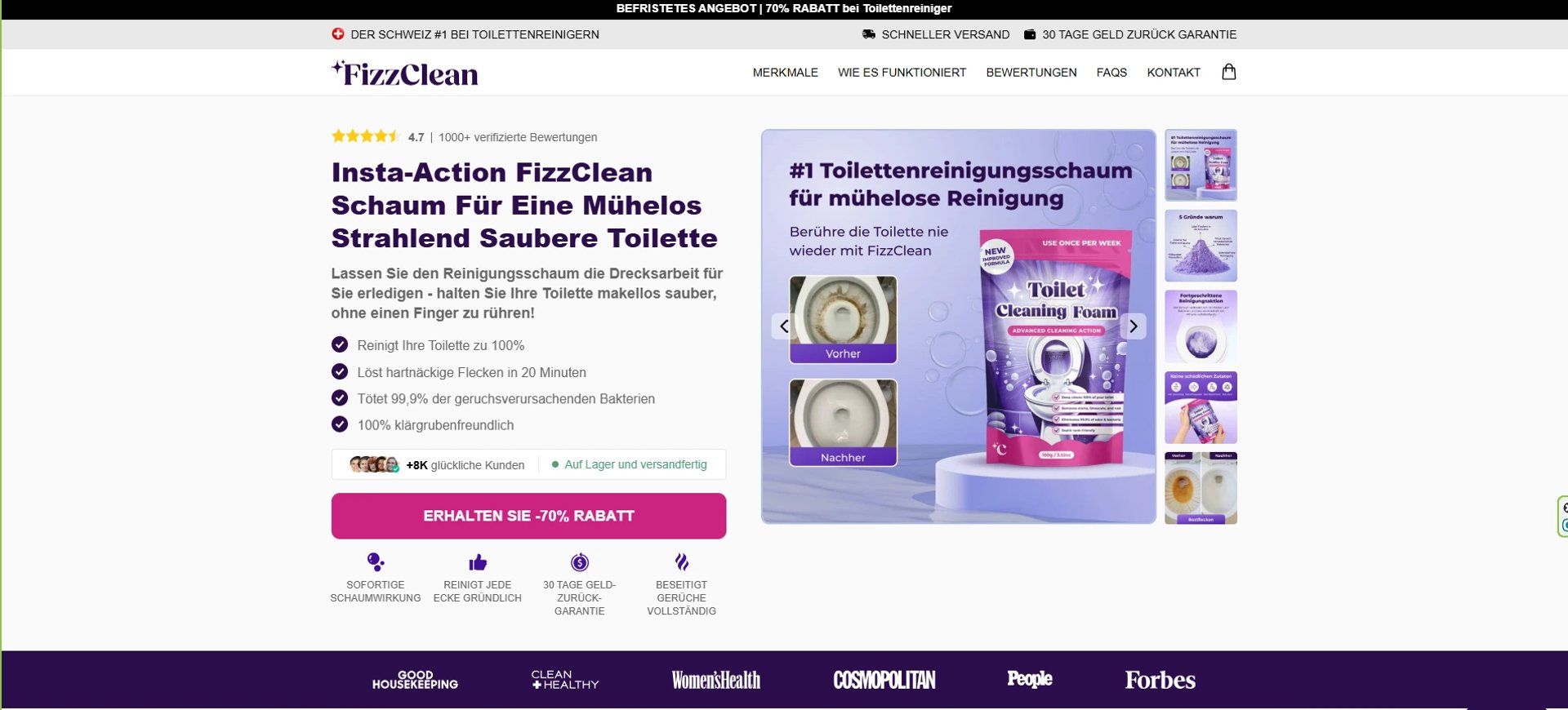
Task: Click the foam bubbles icon above Sofortige Schaumwirkung
Action: (x=376, y=562)
